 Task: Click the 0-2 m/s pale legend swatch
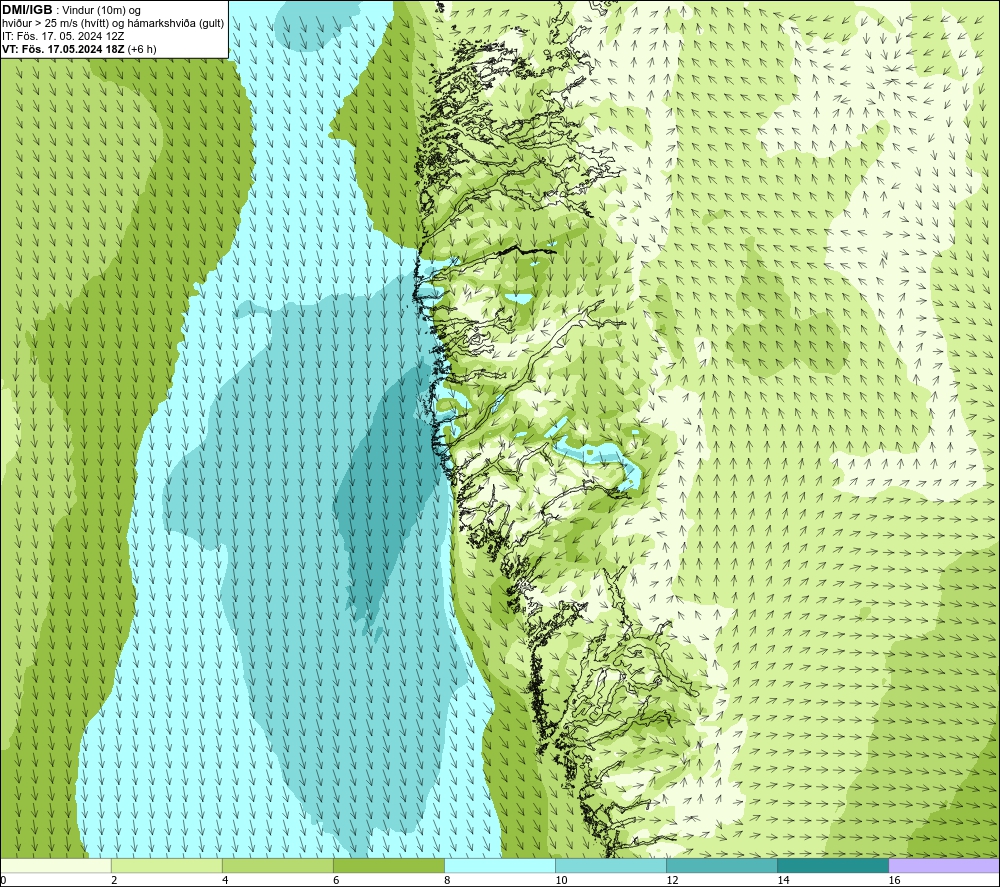56,865
